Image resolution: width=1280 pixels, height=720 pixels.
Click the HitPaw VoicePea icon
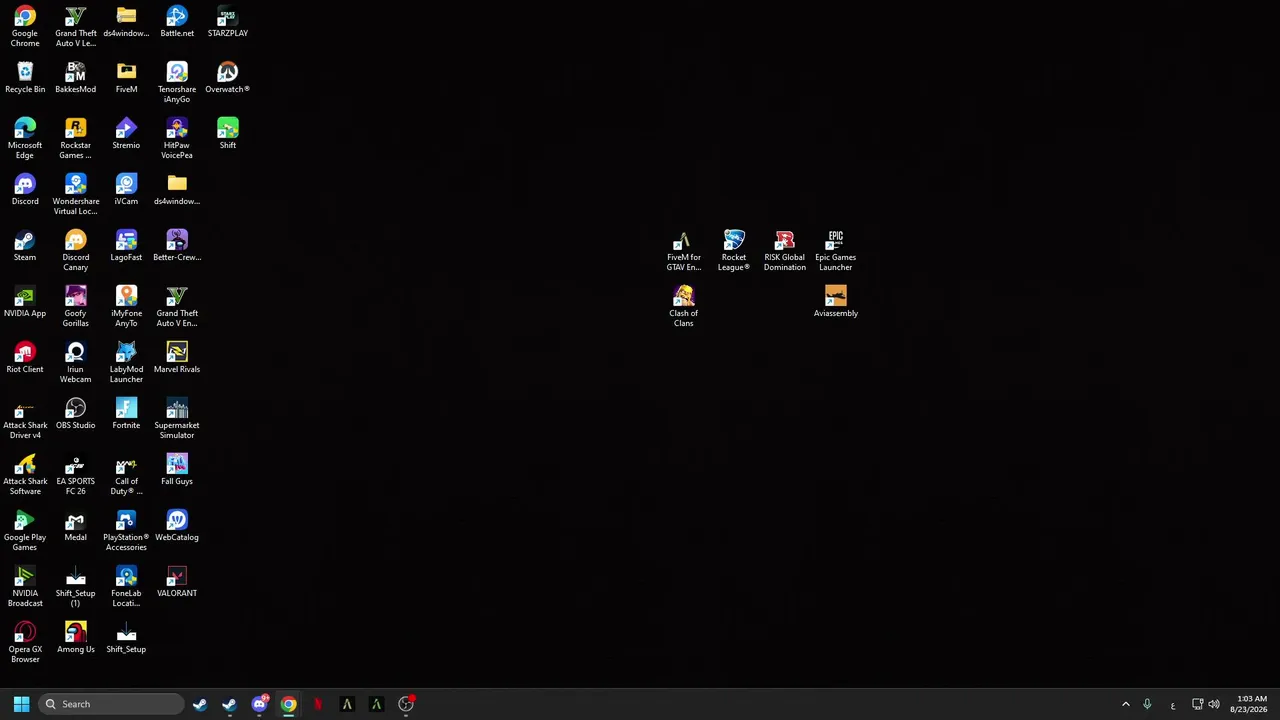(177, 139)
